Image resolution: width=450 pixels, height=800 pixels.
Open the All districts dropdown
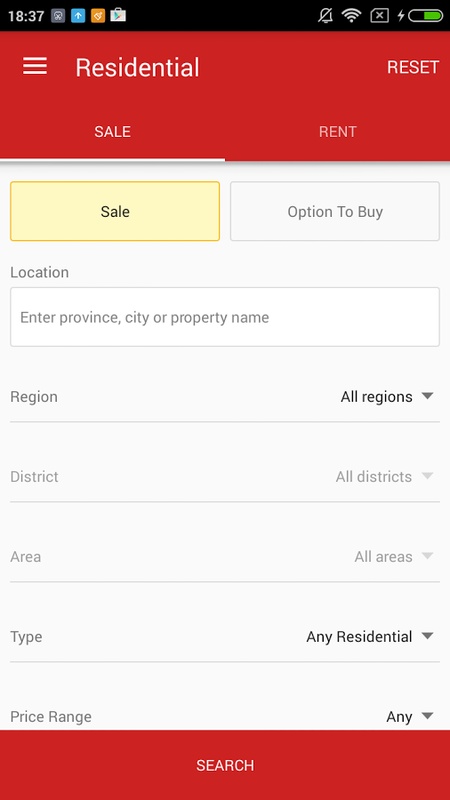click(x=384, y=477)
